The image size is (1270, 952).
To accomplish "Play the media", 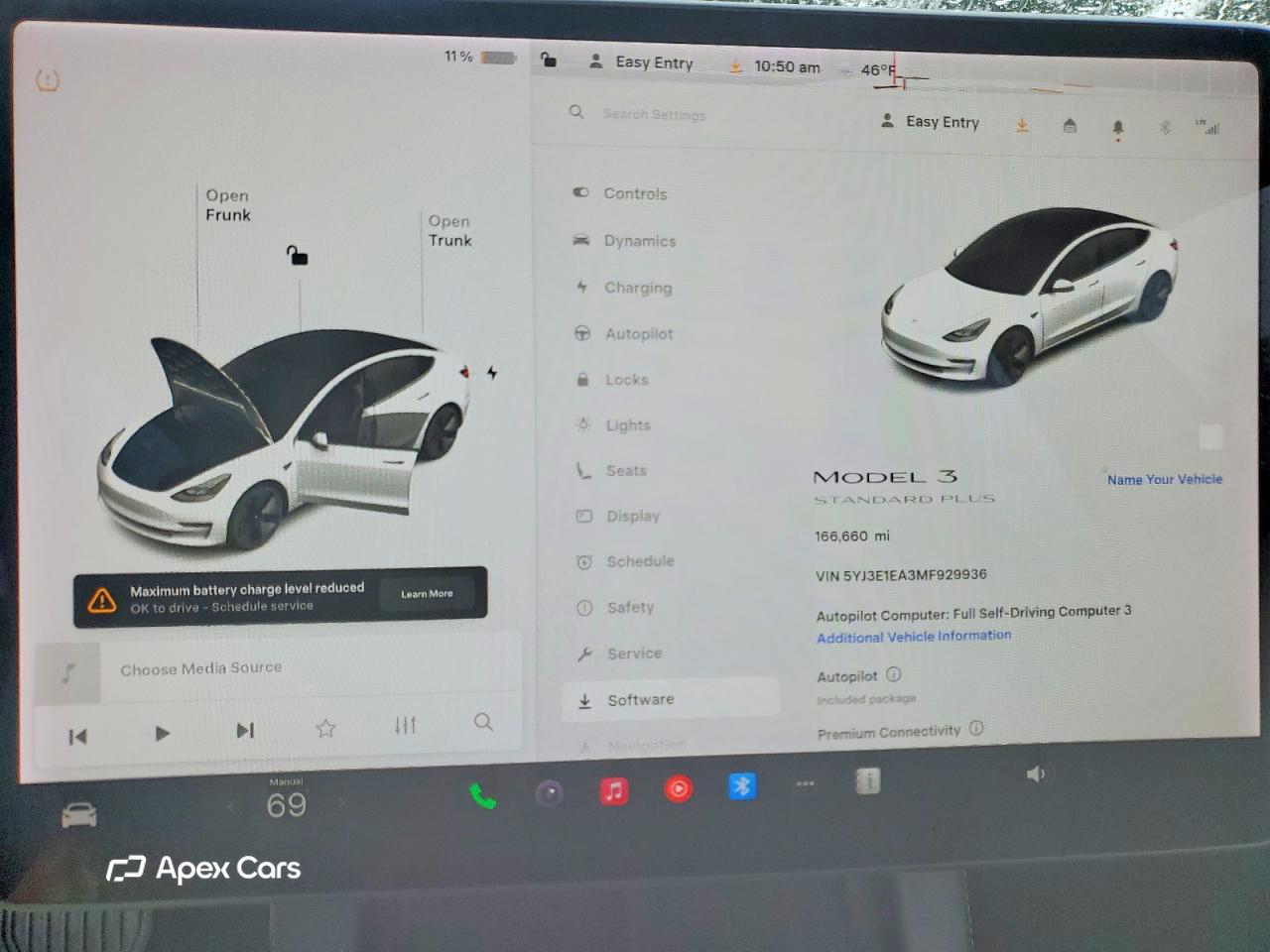I will [x=162, y=734].
